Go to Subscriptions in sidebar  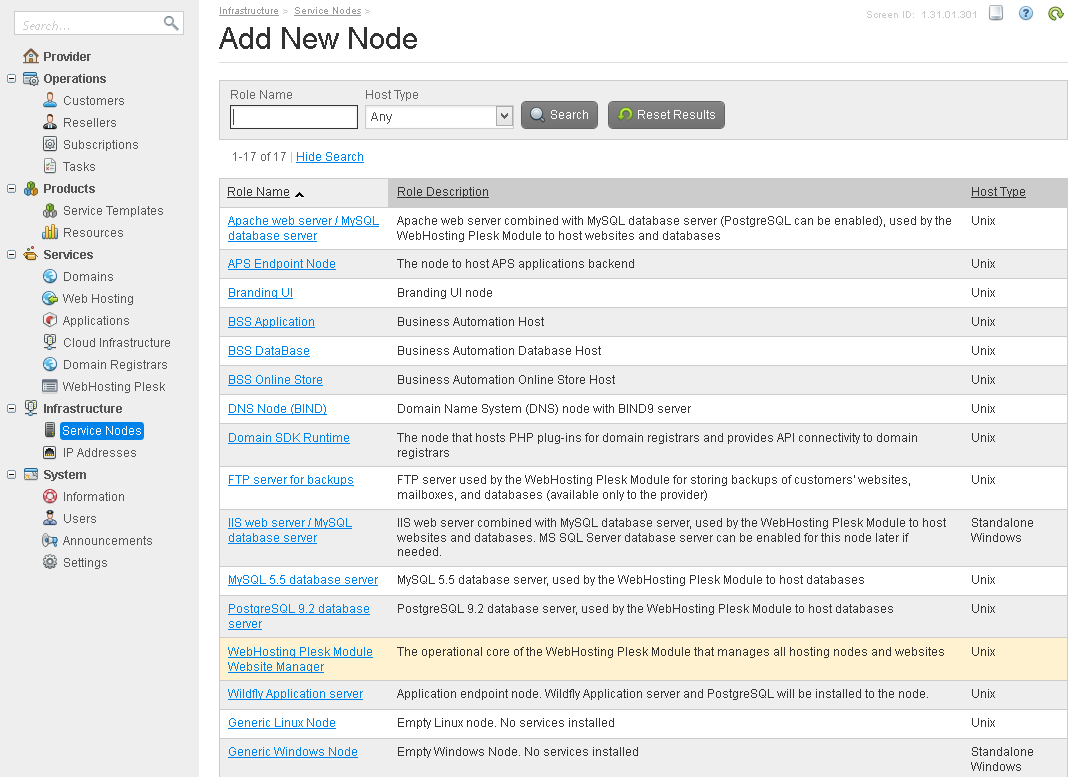tap(101, 144)
